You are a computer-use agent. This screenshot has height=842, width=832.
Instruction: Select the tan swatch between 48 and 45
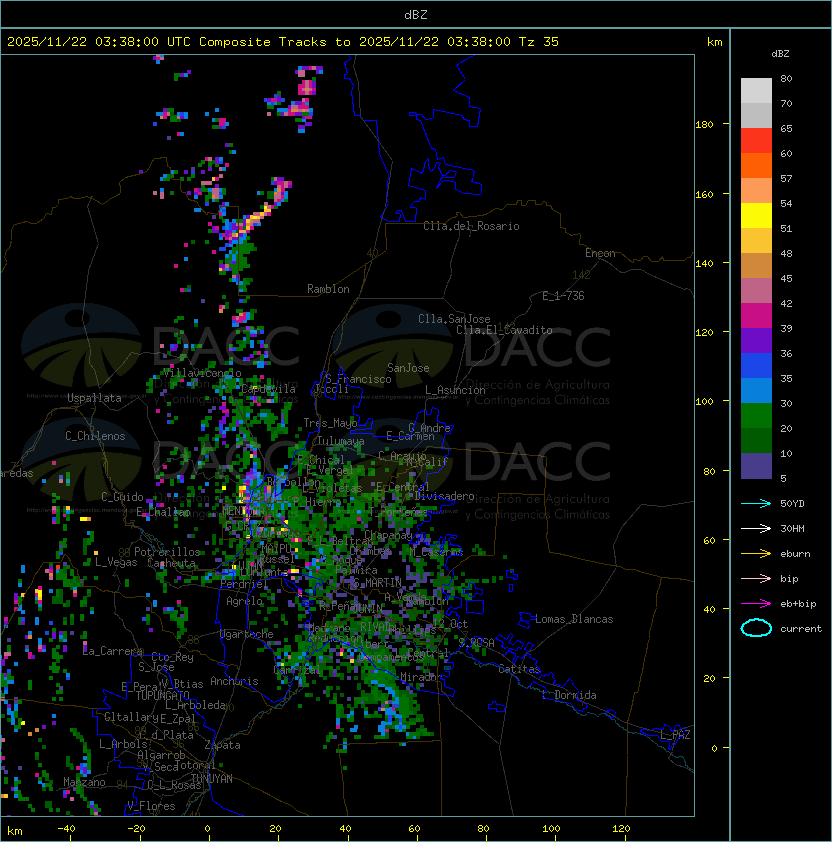point(756,266)
